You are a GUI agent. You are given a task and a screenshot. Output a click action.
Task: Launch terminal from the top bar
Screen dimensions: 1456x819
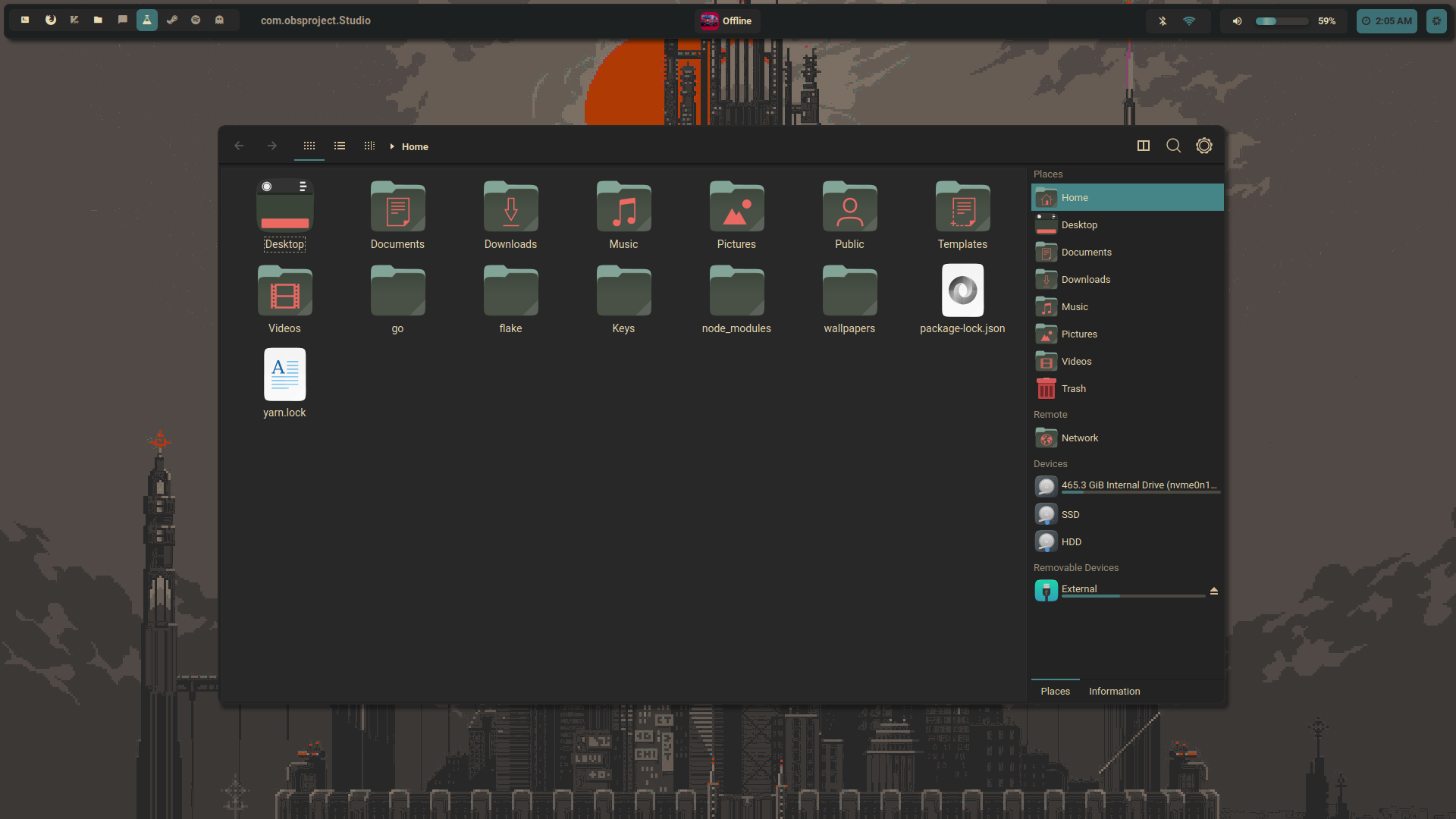(x=25, y=20)
